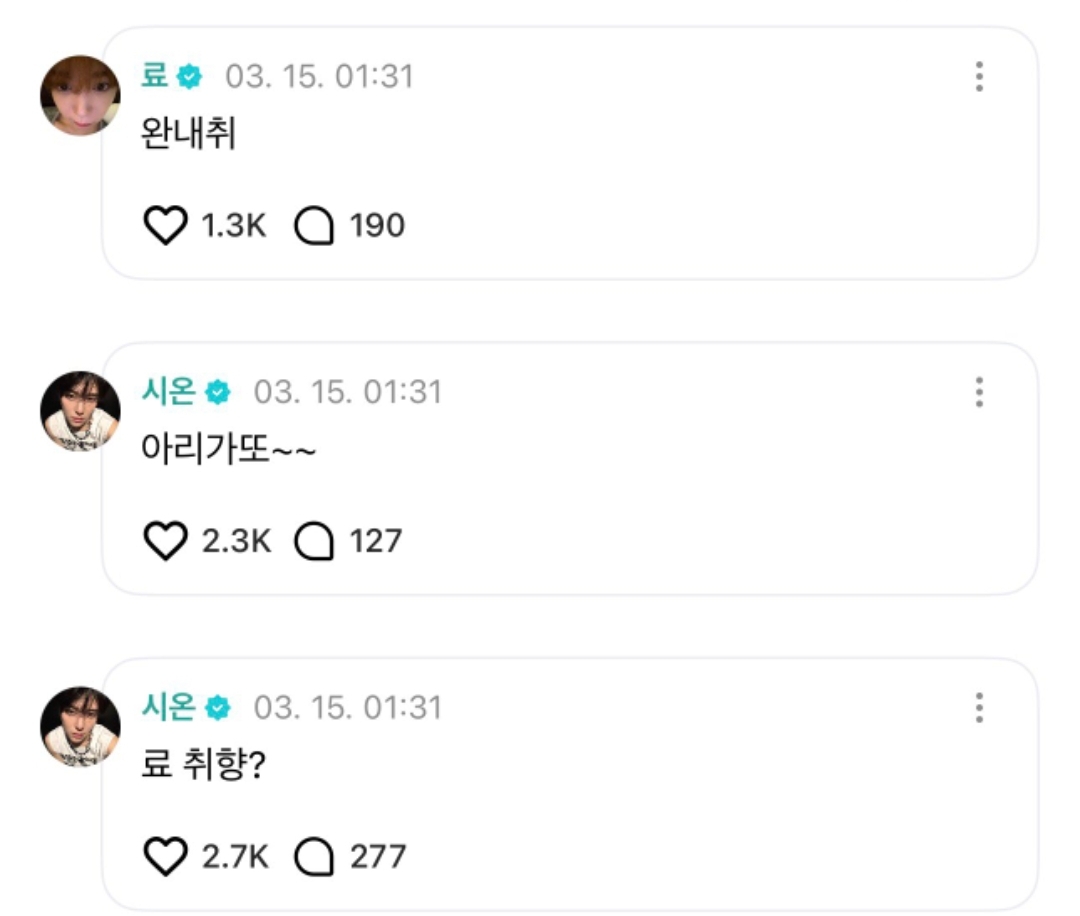Click the comment bubble on the "아리가또~~" post

(x=313, y=542)
